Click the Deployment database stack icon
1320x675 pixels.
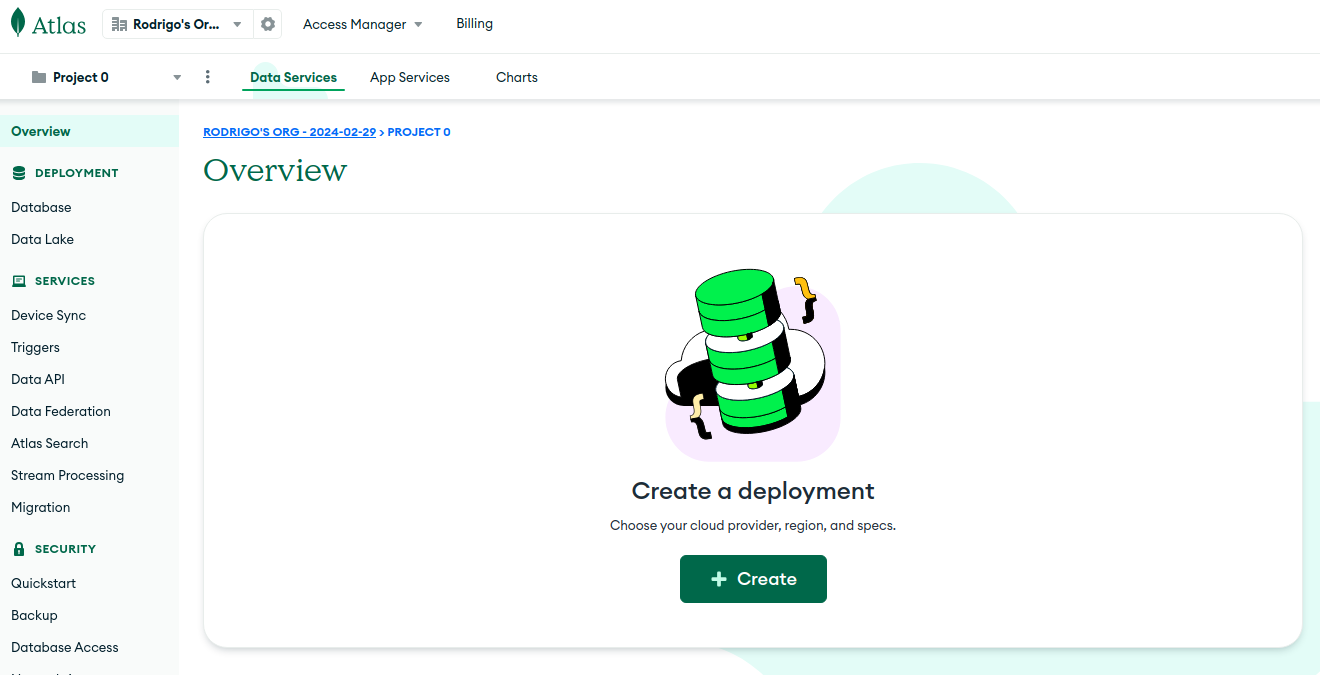(19, 173)
